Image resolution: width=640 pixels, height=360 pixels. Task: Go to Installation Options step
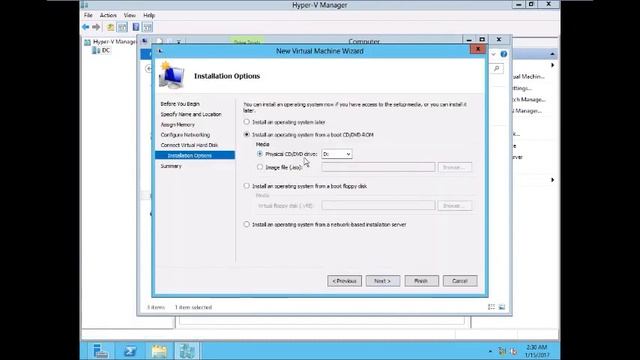point(195,155)
